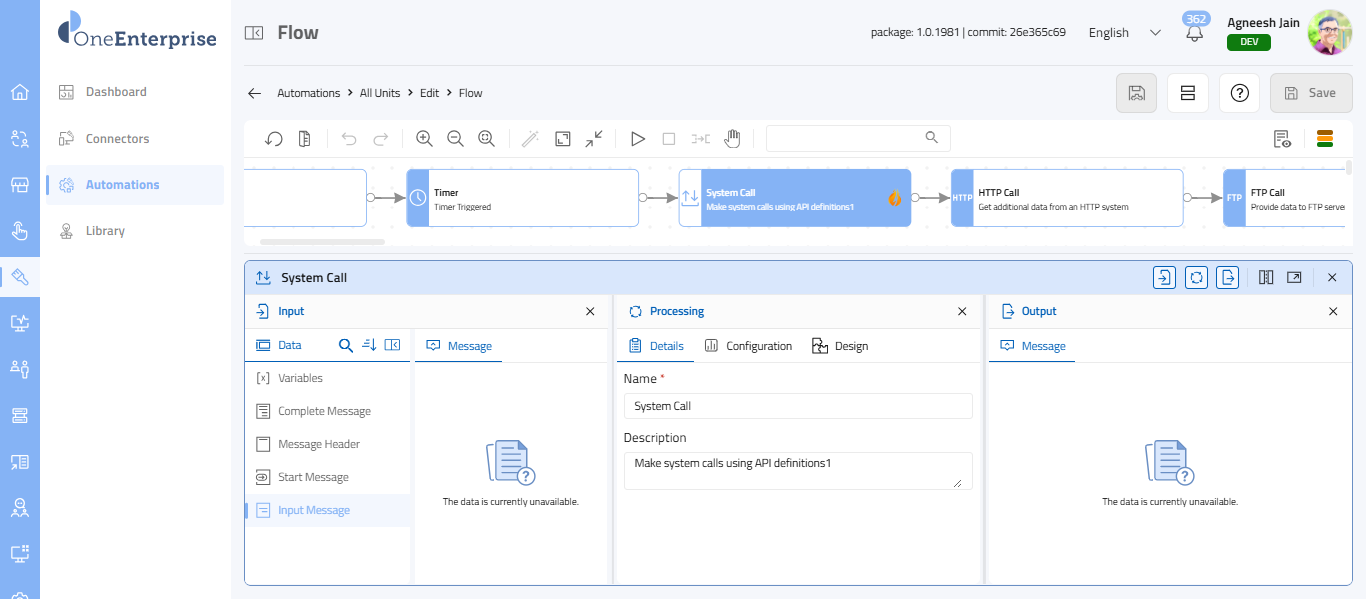Screen dimensions: 1366x599
Task: Click the Save button
Action: tap(1310, 93)
